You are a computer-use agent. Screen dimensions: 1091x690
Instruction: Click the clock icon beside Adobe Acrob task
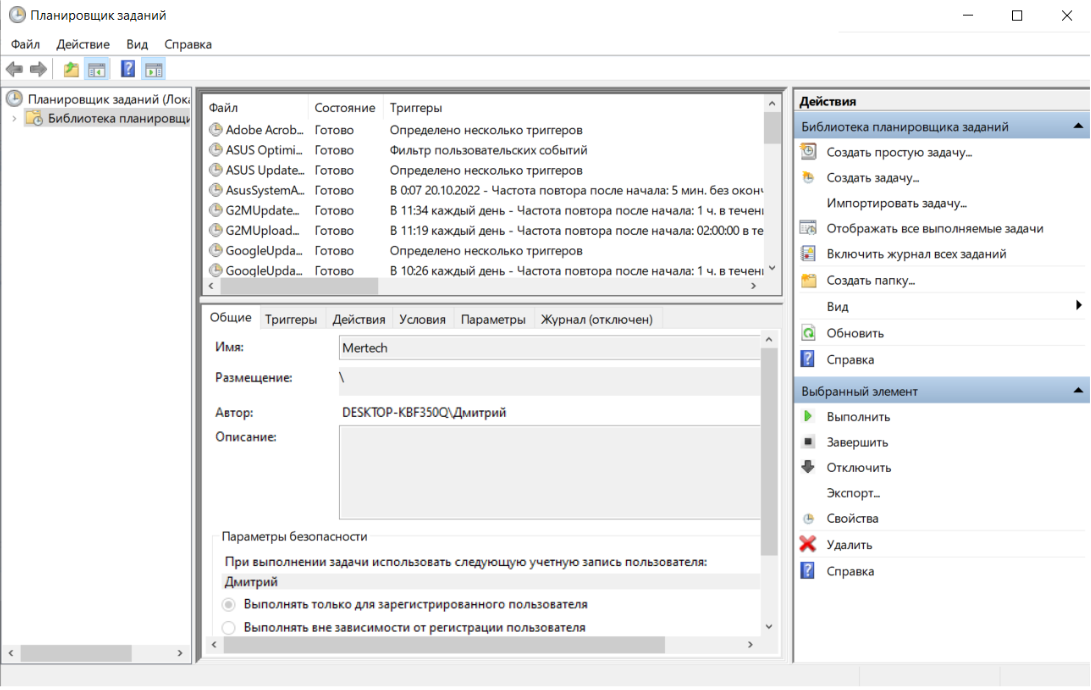coord(216,129)
